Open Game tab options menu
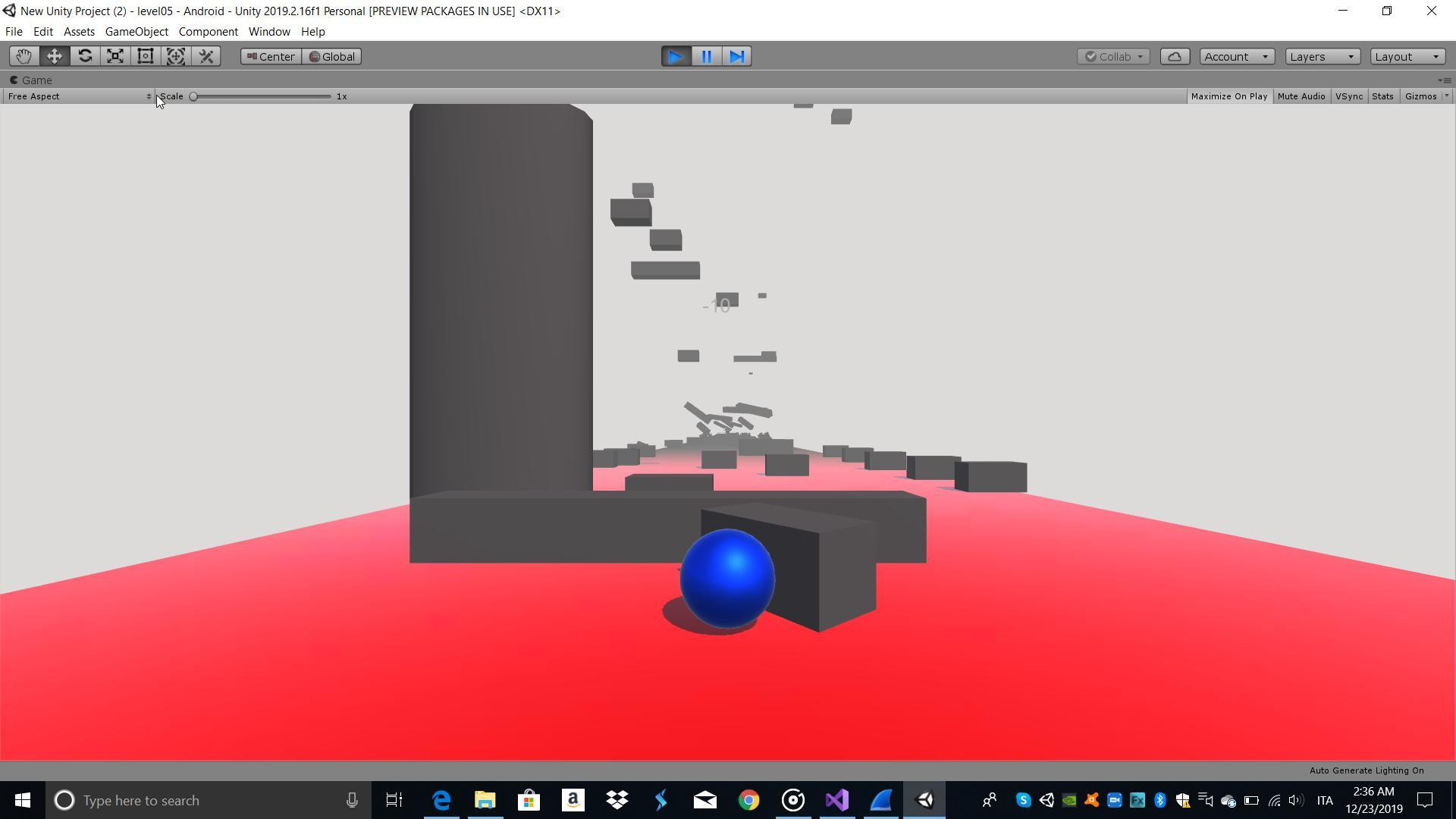1456x819 pixels. pos(1445,80)
